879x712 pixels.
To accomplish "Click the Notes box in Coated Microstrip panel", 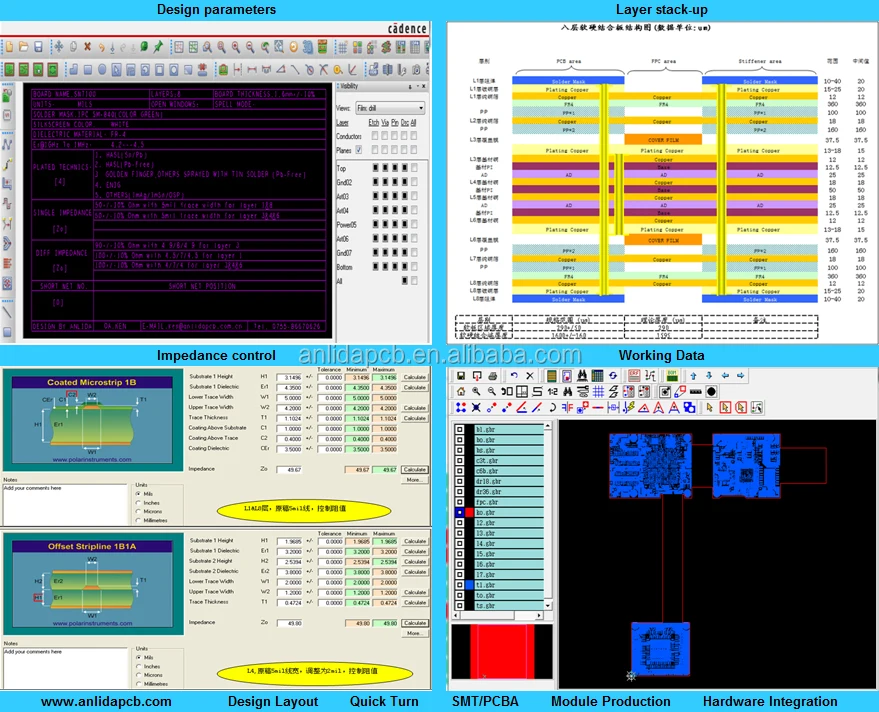I will 65,504.
